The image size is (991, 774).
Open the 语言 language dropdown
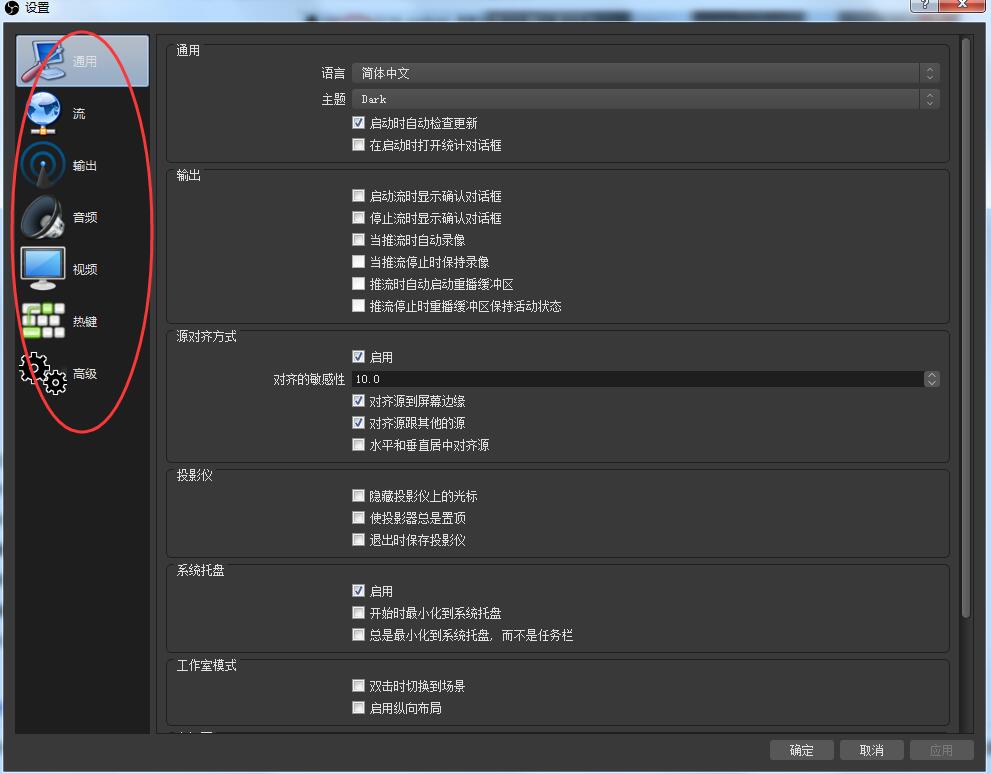coord(640,72)
